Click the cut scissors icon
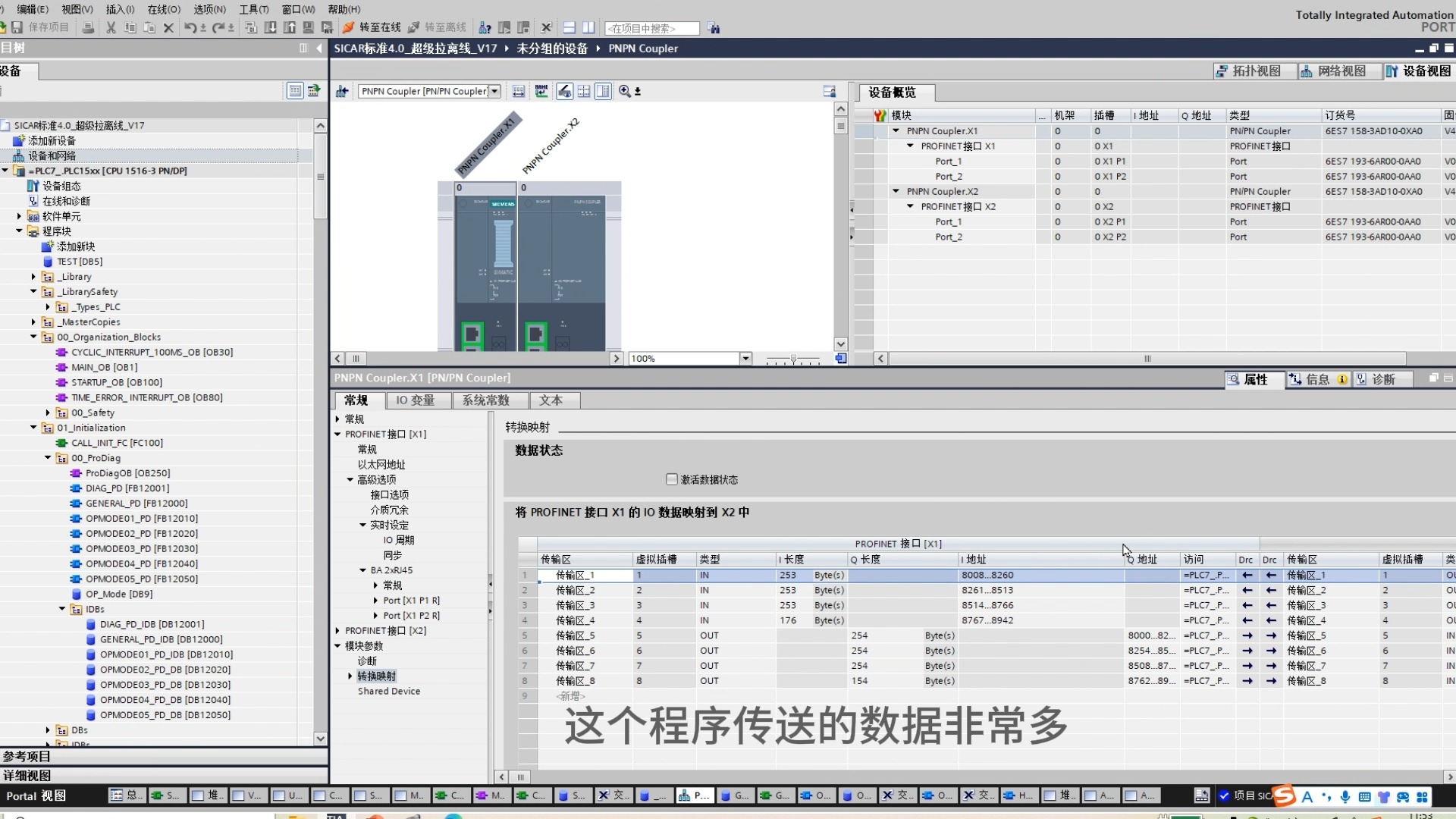The image size is (1456, 819). [x=111, y=28]
